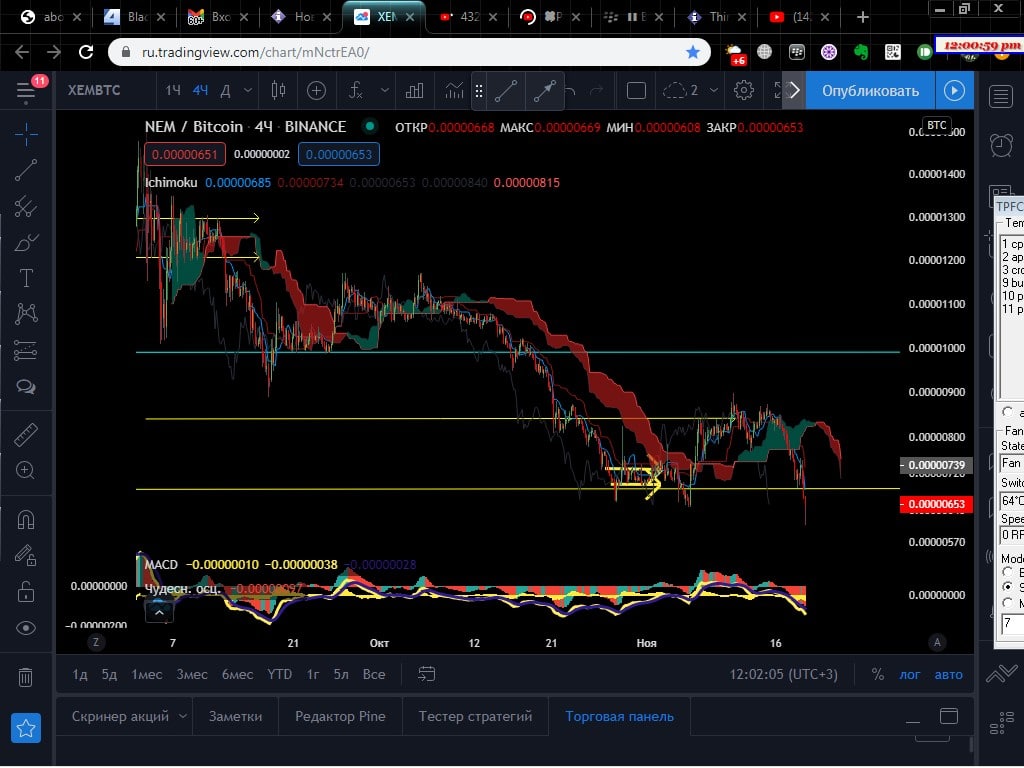The height and width of the screenshot is (768, 1024).
Task: Maximize the bottom panel icon
Action: (949, 716)
